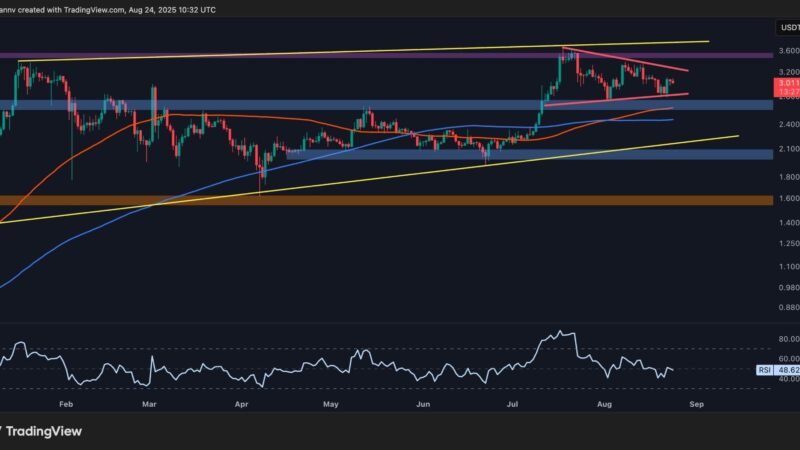The width and height of the screenshot is (800, 450).
Task: Click the Jun label on the time axis
Action: pyautogui.click(x=423, y=404)
